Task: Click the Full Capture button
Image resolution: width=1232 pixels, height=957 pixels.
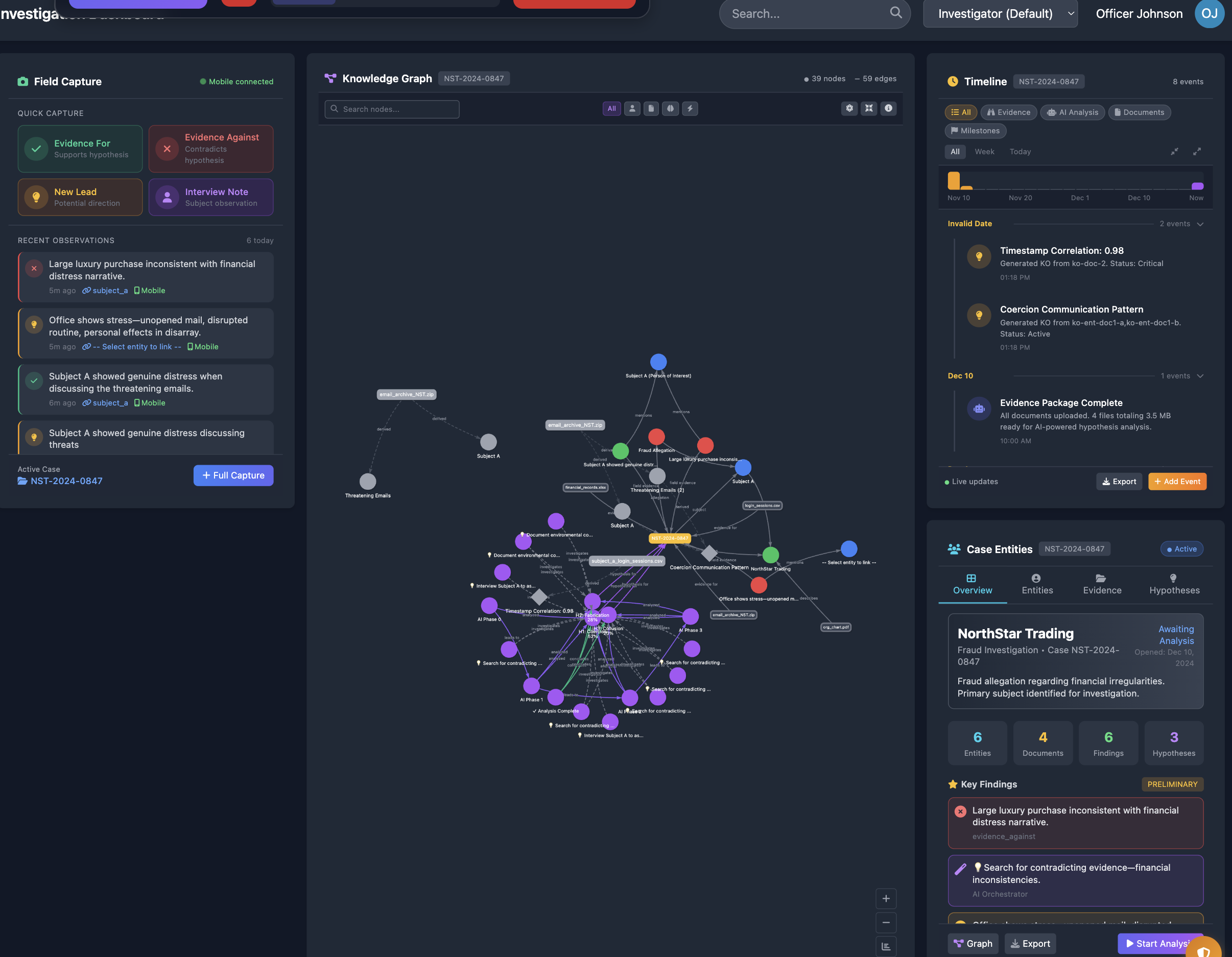Action: tap(233, 475)
